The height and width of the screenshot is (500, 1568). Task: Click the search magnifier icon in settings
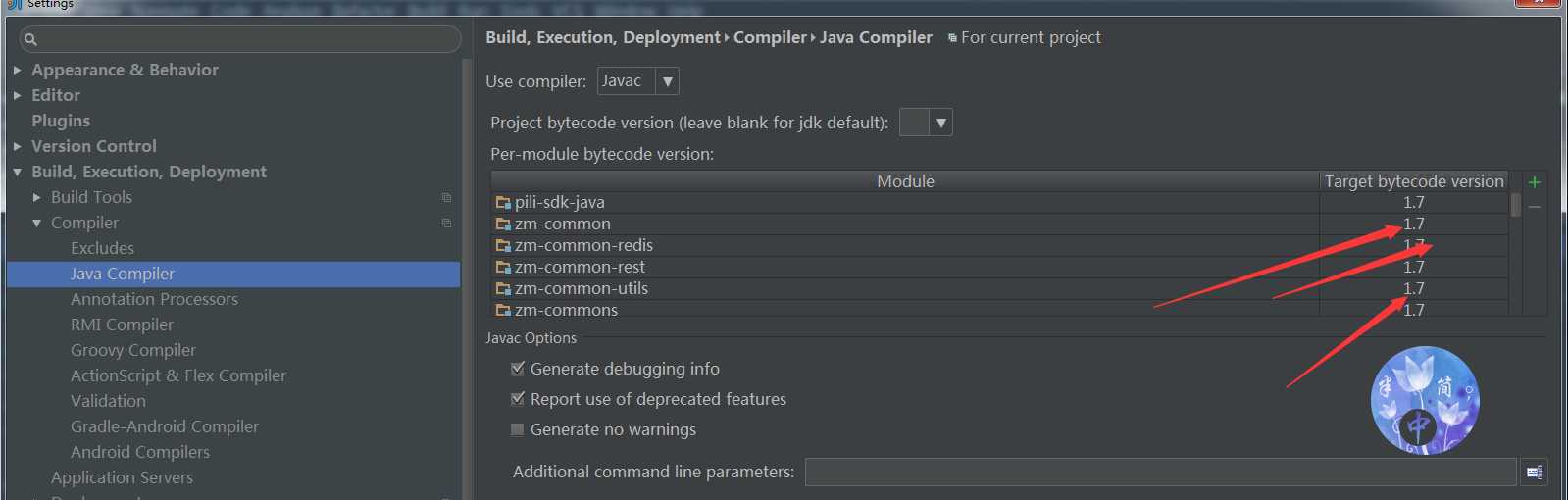point(30,39)
